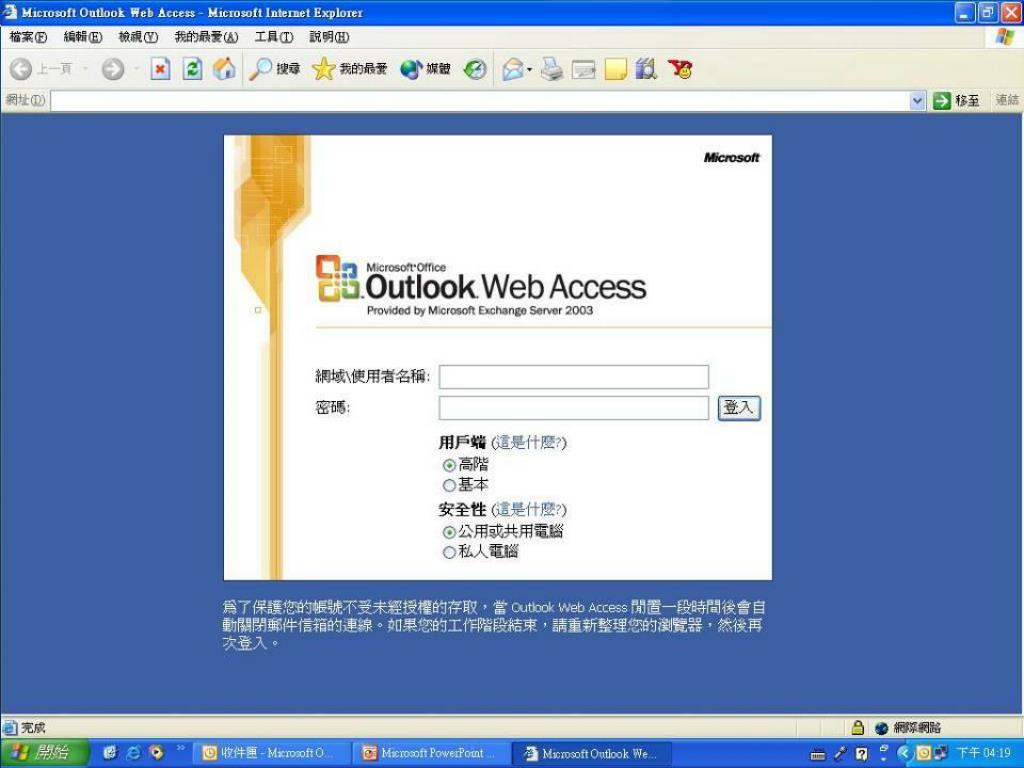1024x768 pixels.
Task: Click the Microsoft Outlook Web Access taskbar button
Action: (x=591, y=753)
